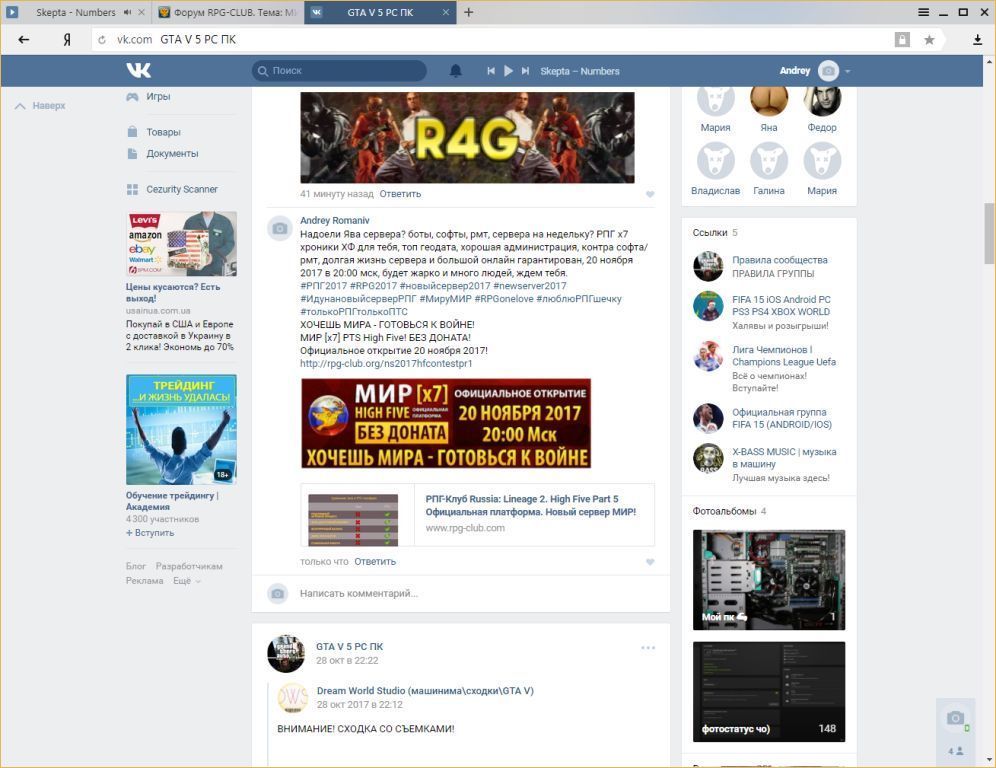Bookmark this page with star icon
Viewport: 996px width, 768px height.
pos(929,40)
